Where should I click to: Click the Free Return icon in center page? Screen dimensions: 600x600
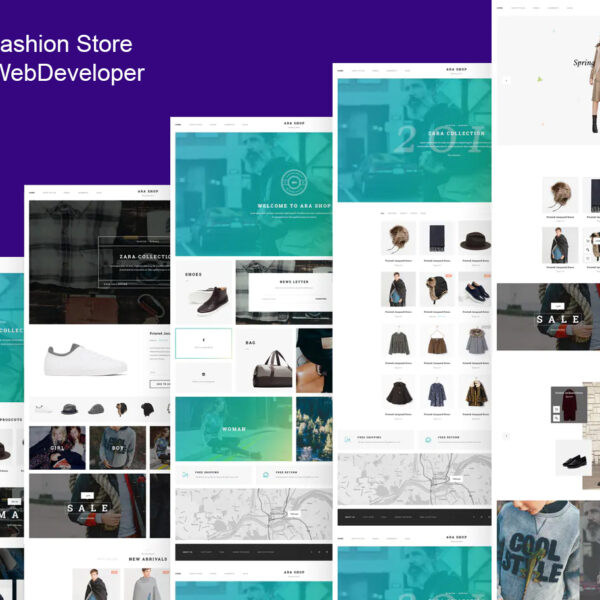[266, 474]
